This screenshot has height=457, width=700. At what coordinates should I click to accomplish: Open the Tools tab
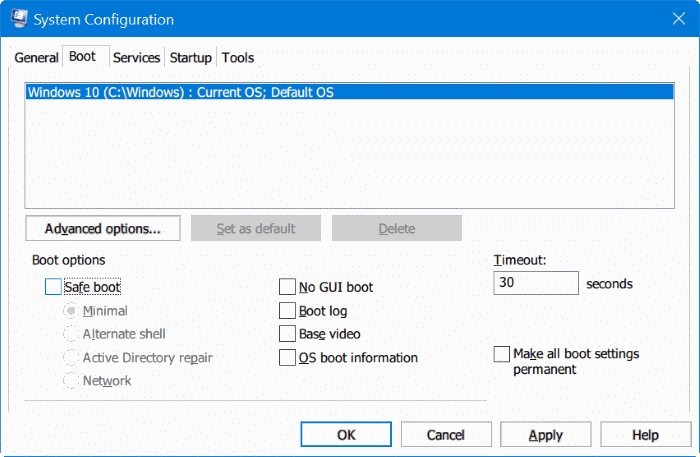pyautogui.click(x=238, y=58)
